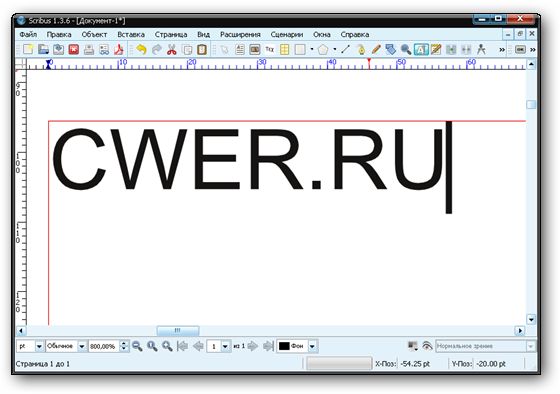Viewport: 560px width, 394px height.
Task: Select the Insert Table tool
Action: (285, 49)
